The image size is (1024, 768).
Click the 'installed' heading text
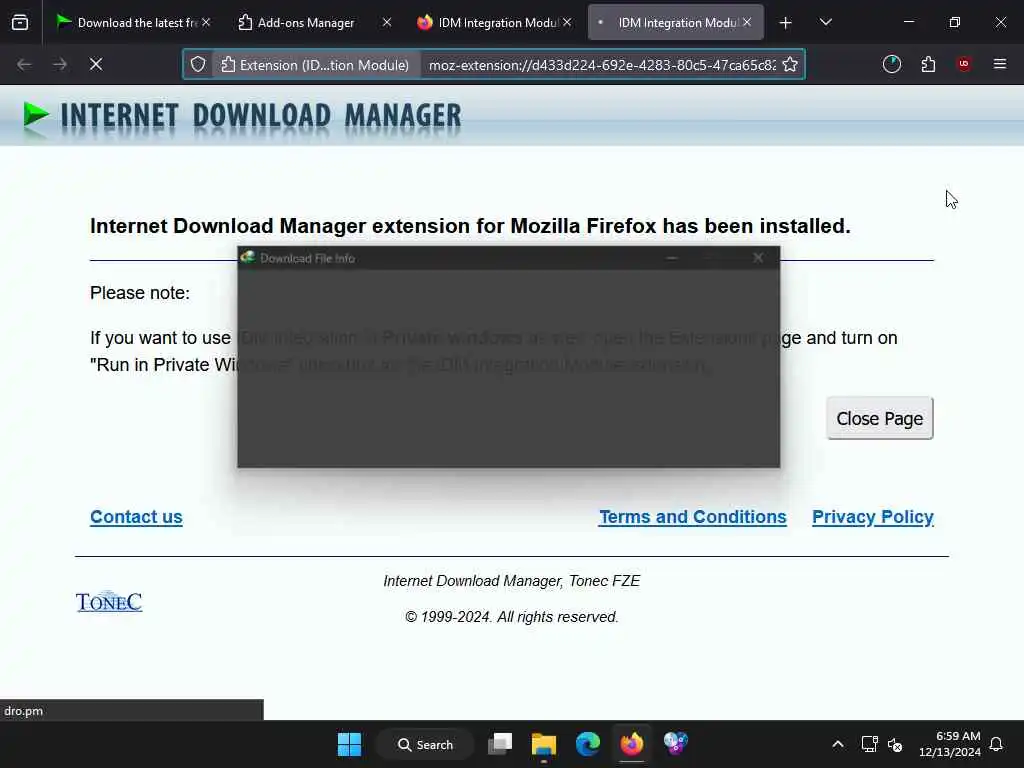(470, 226)
